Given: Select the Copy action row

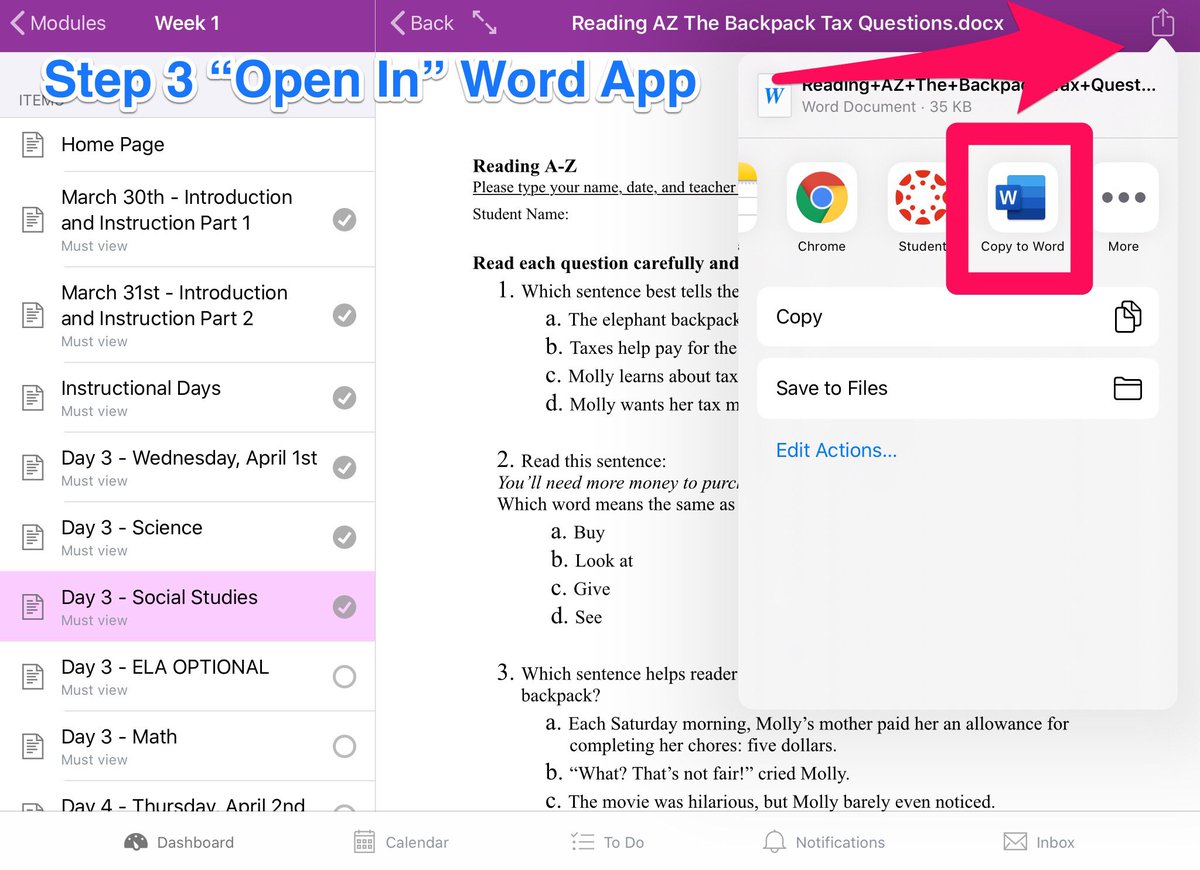Looking at the screenshot, I should click(958, 317).
